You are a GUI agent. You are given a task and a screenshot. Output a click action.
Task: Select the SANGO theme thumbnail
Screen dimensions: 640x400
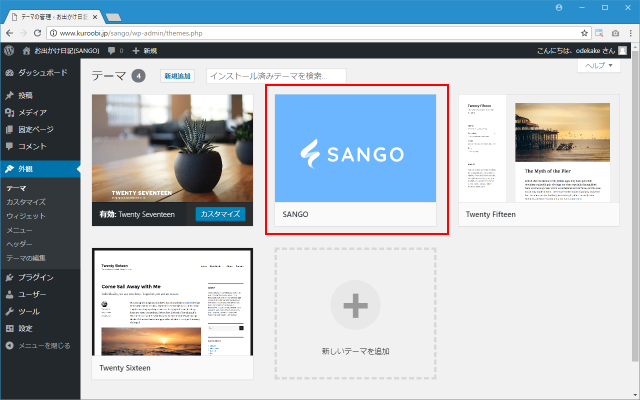coord(355,148)
